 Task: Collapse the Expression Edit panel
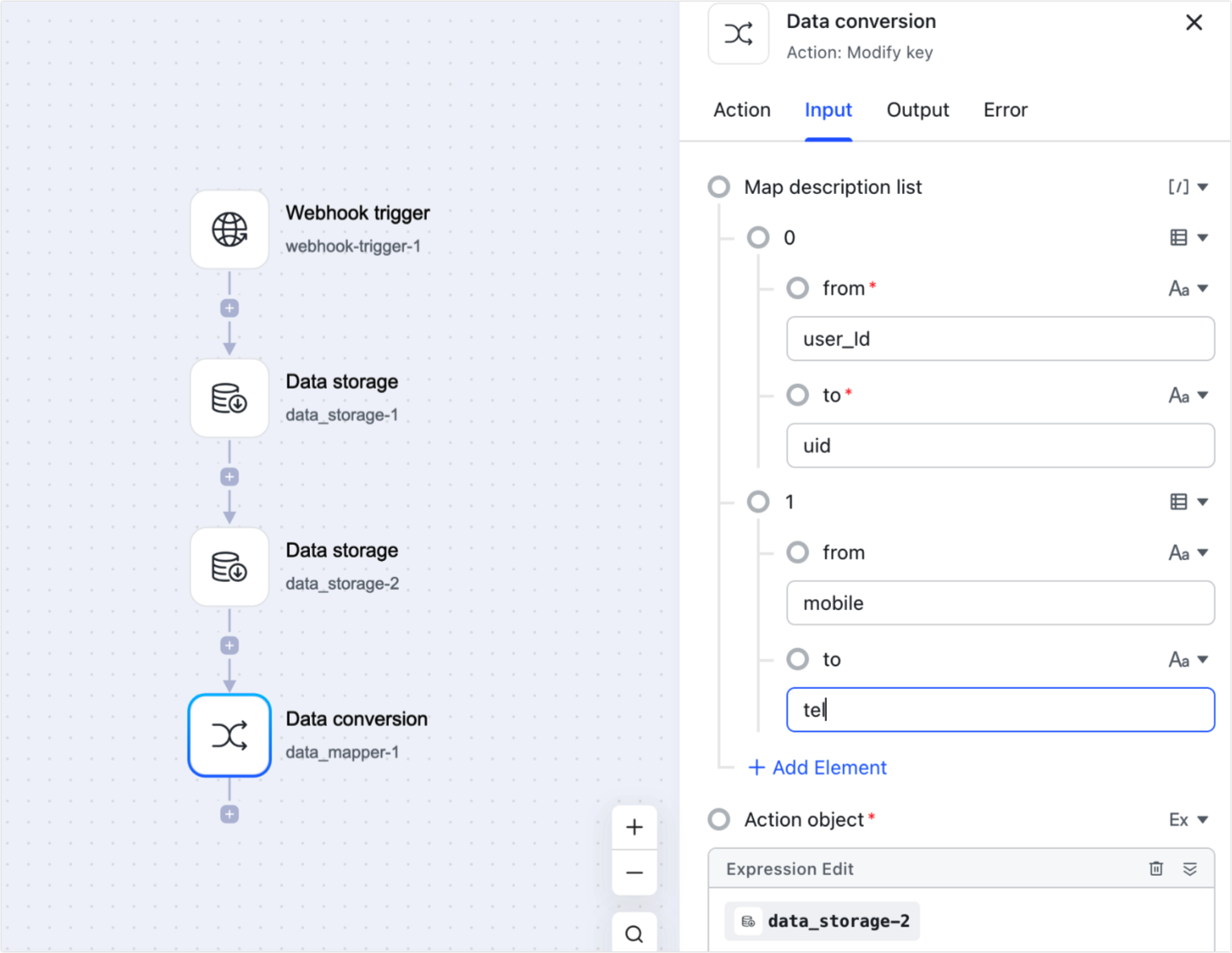coord(1189,868)
